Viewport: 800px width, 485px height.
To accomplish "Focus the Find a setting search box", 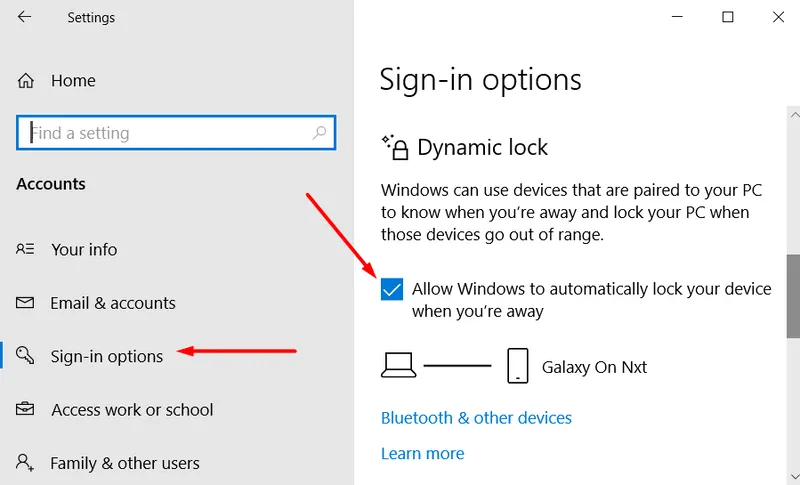I will pyautogui.click(x=176, y=133).
